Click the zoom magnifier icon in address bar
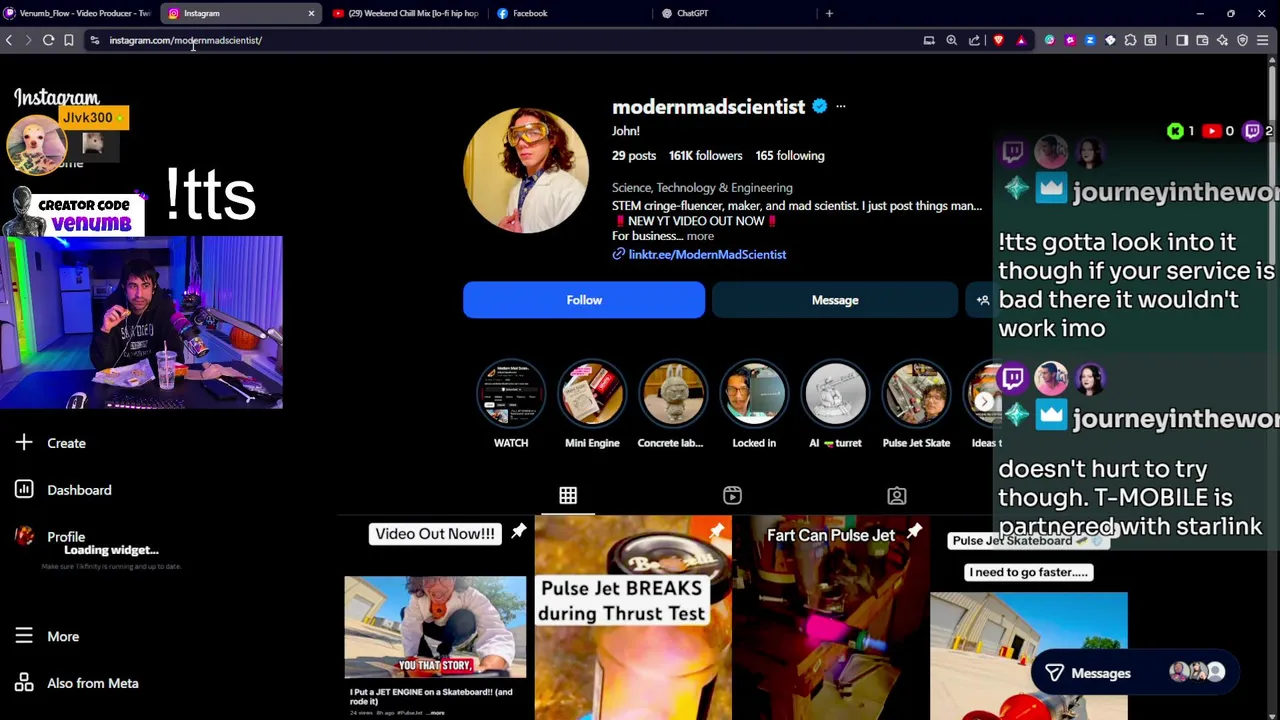This screenshot has width=1280, height=720. tap(951, 40)
